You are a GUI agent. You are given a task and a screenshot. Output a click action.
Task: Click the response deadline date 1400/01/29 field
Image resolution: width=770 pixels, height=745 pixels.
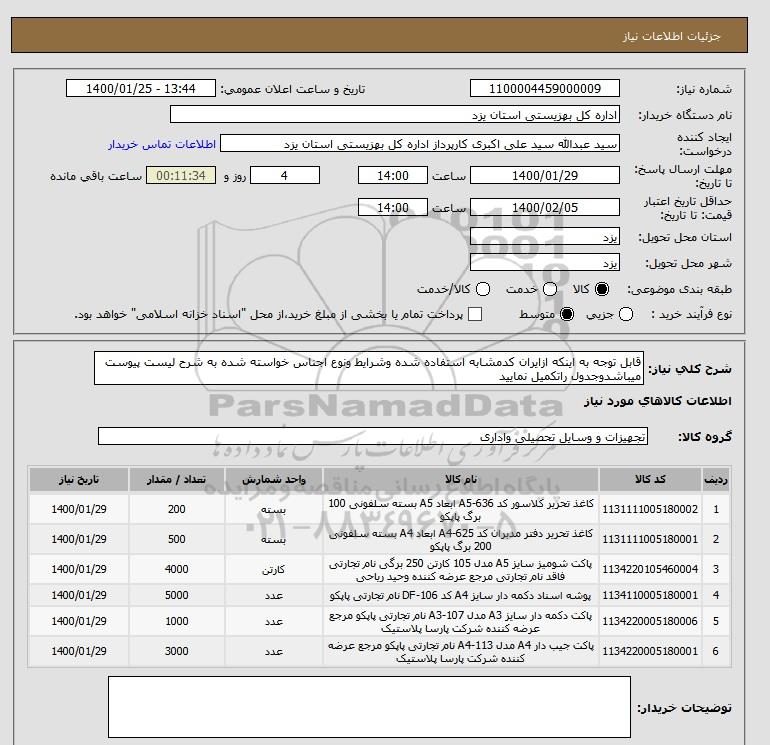click(545, 175)
